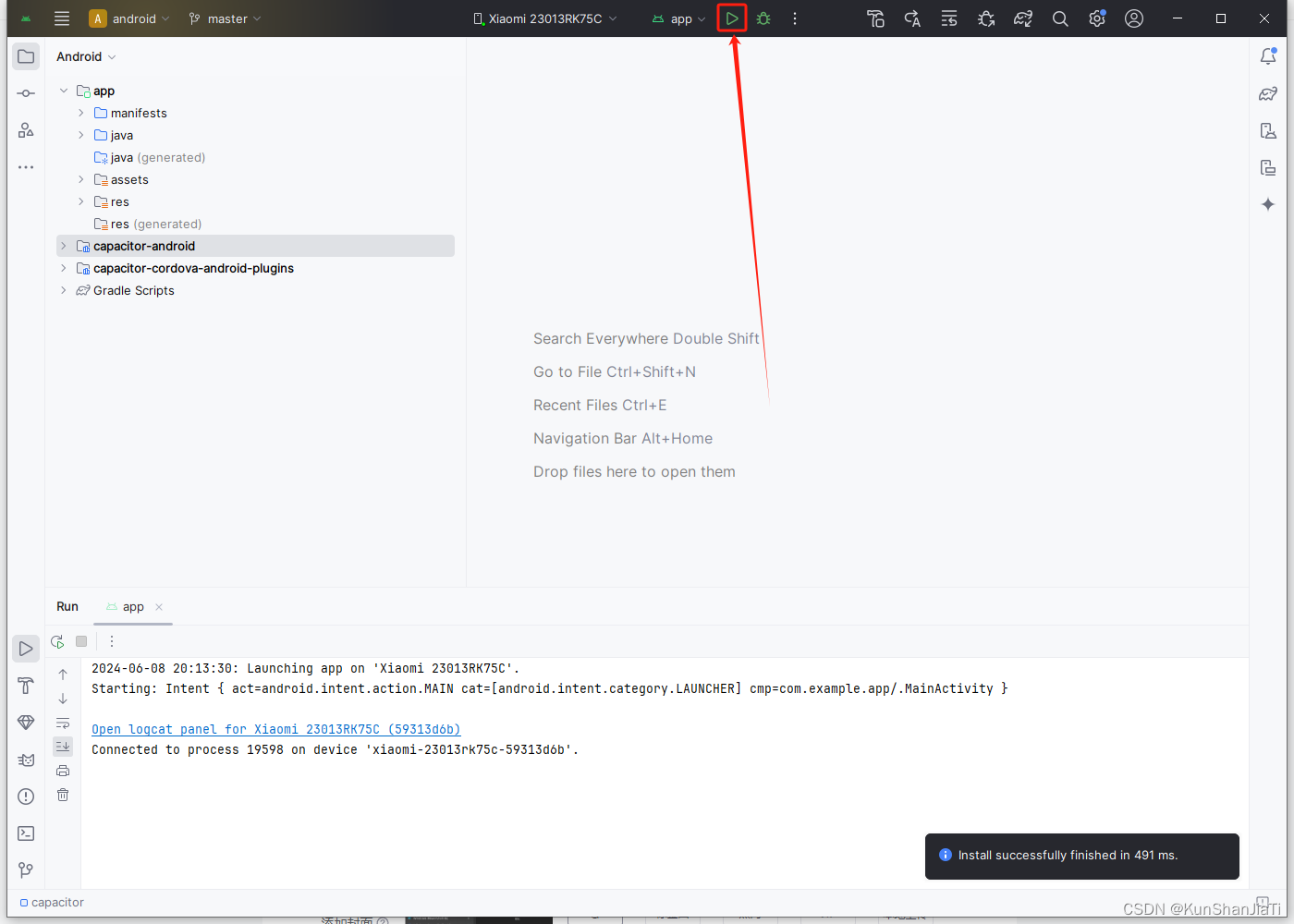Open the Terminal tool window icon
Image resolution: width=1294 pixels, height=924 pixels.
pyautogui.click(x=25, y=833)
